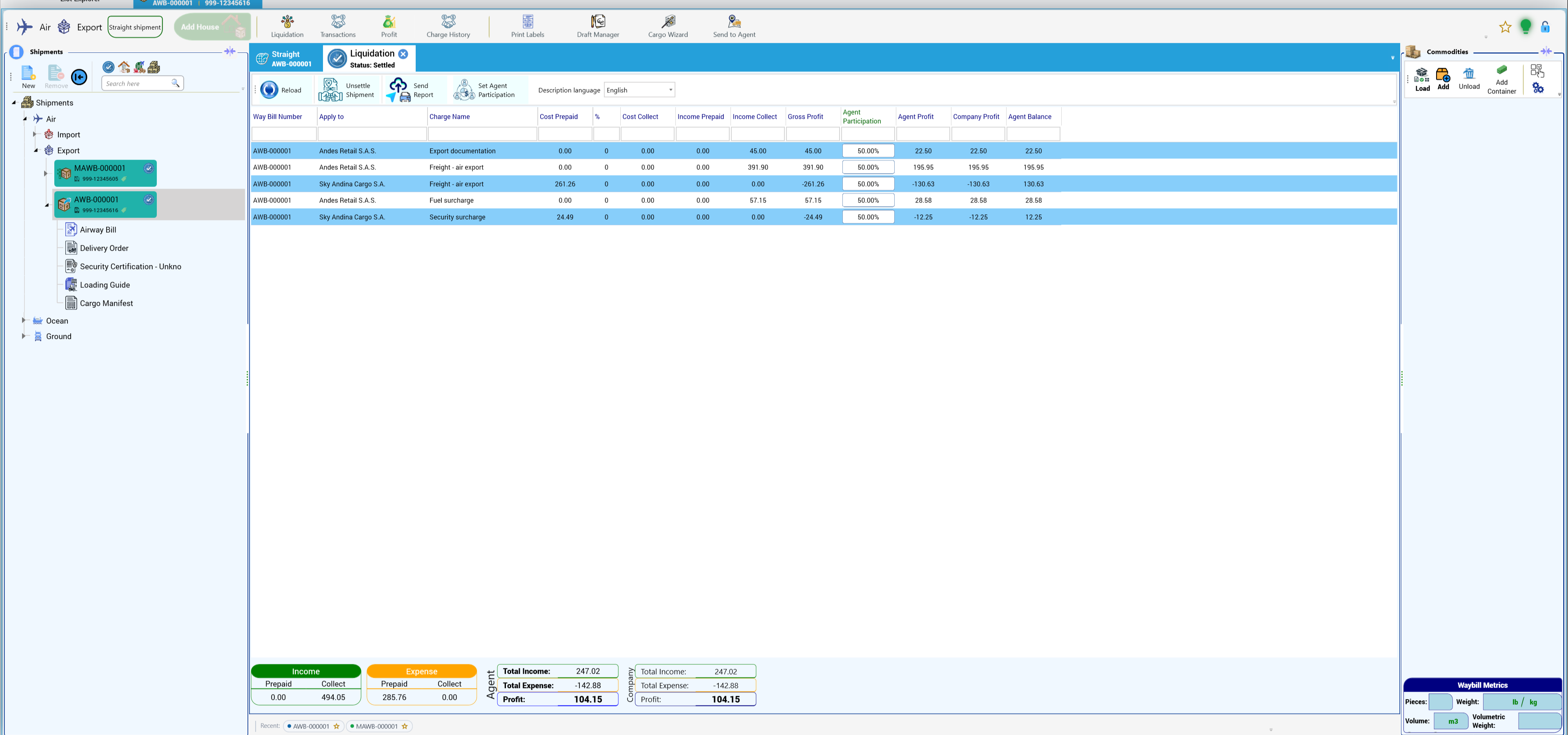The width and height of the screenshot is (1568, 735).
Task: Collapse the Export tree node
Action: pos(36,150)
